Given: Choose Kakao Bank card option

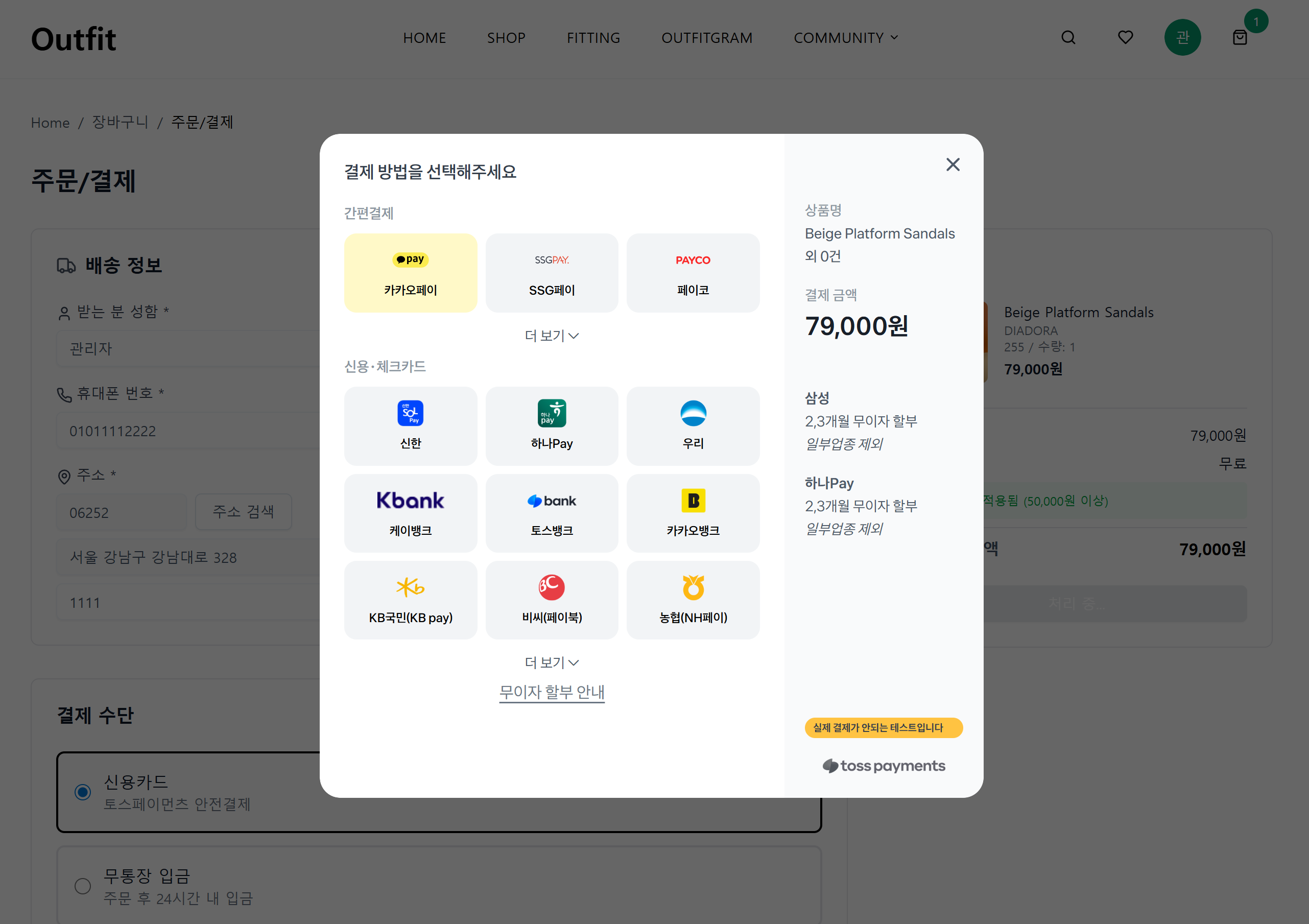Looking at the screenshot, I should (x=693, y=513).
